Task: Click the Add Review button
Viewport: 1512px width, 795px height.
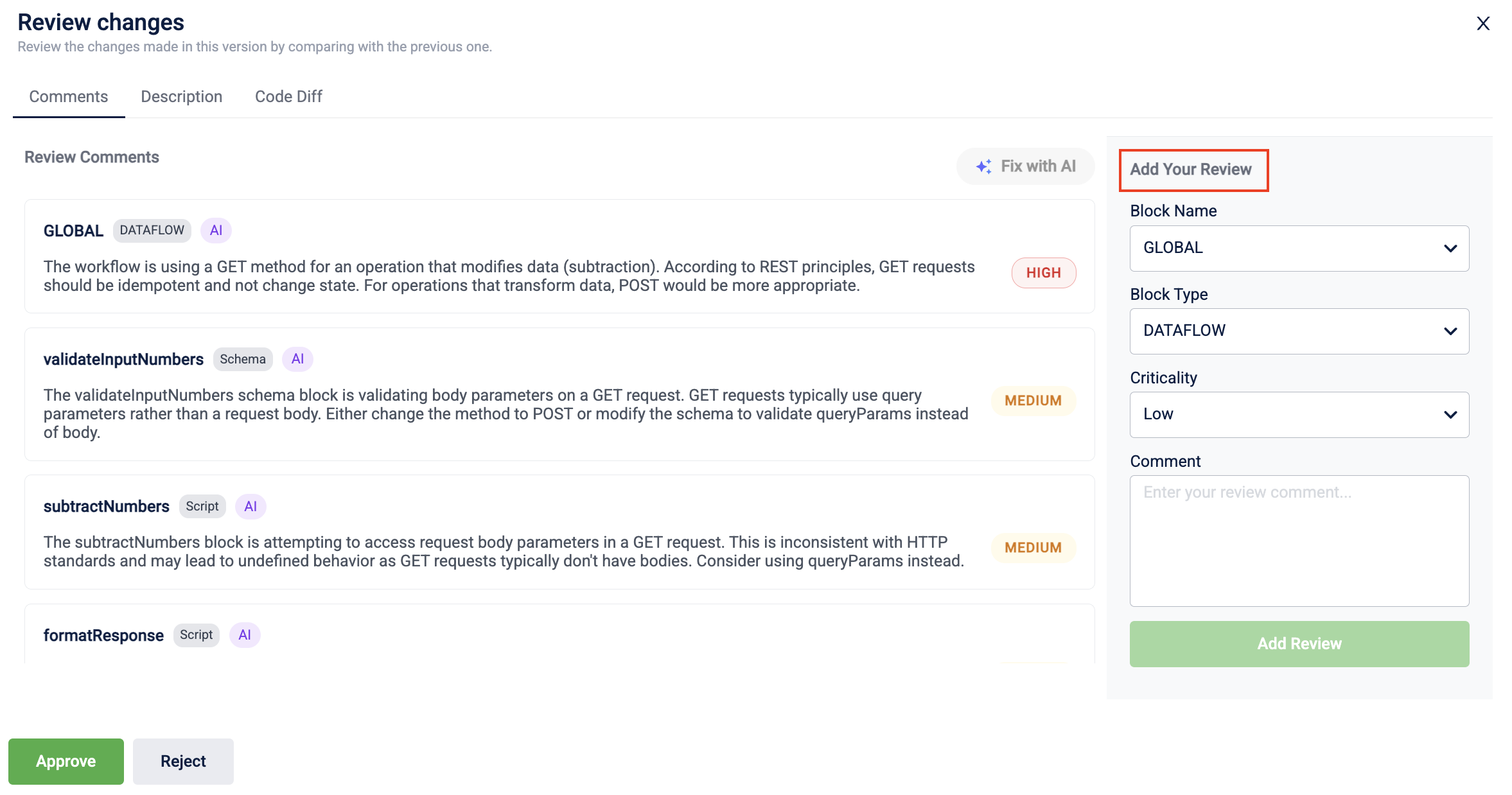Action: [1299, 643]
